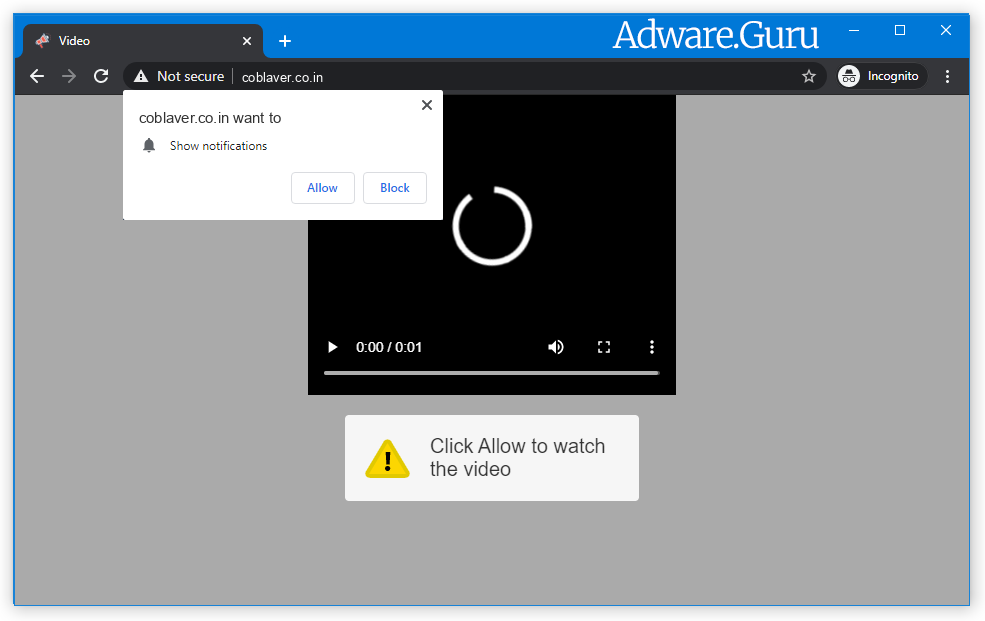Click the notification bell icon in the dialog

click(x=149, y=145)
